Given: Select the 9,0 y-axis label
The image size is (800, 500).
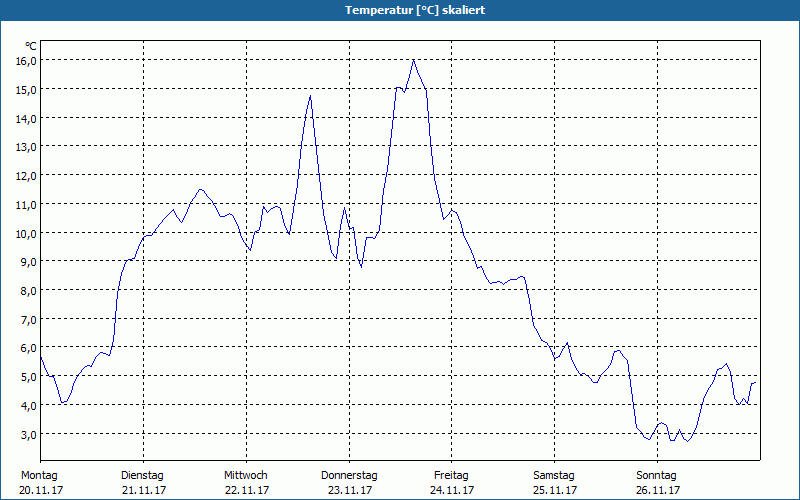Looking at the screenshot, I should [28, 262].
